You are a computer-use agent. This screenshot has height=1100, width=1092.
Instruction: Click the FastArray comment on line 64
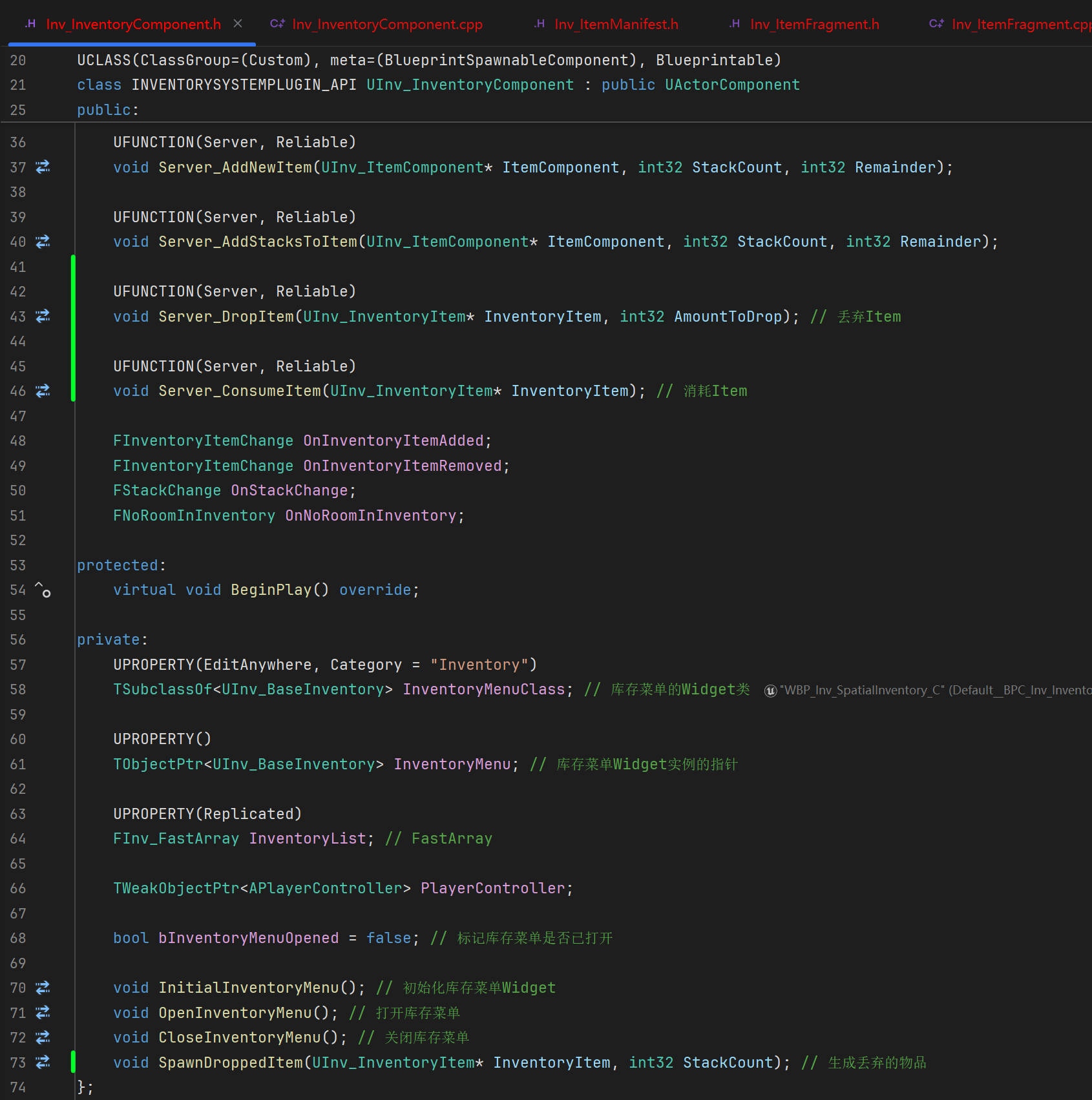pyautogui.click(x=439, y=838)
